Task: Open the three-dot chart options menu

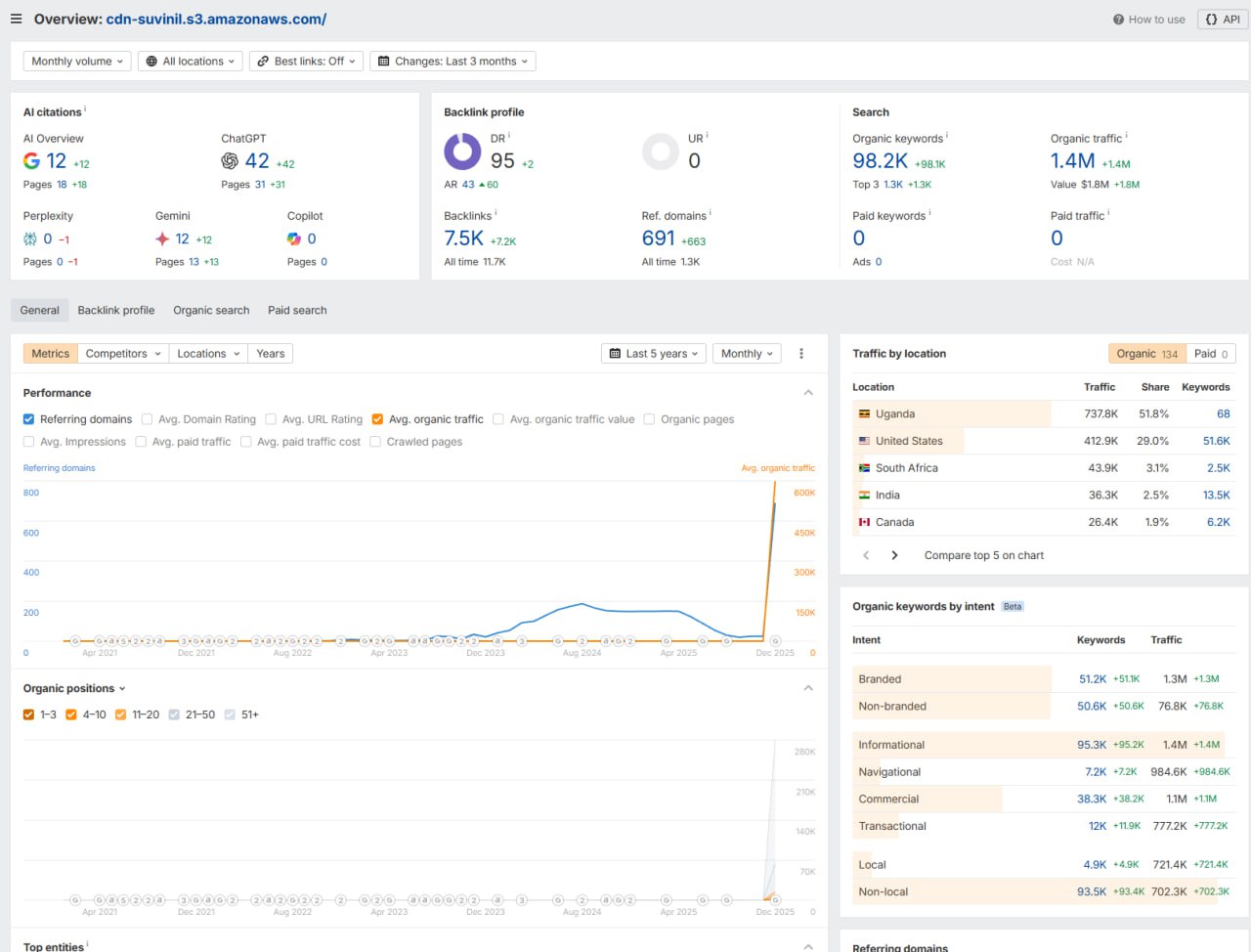Action: (x=801, y=354)
